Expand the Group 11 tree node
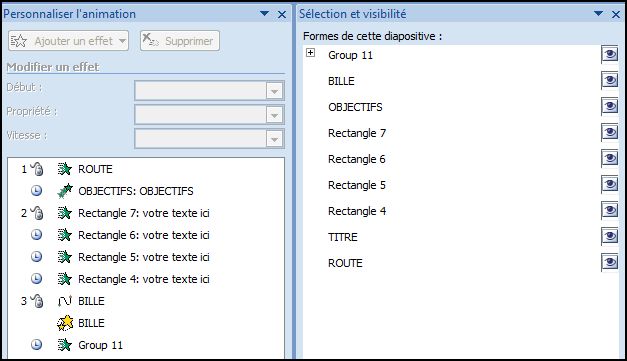This screenshot has height=361, width=627. 310,53
